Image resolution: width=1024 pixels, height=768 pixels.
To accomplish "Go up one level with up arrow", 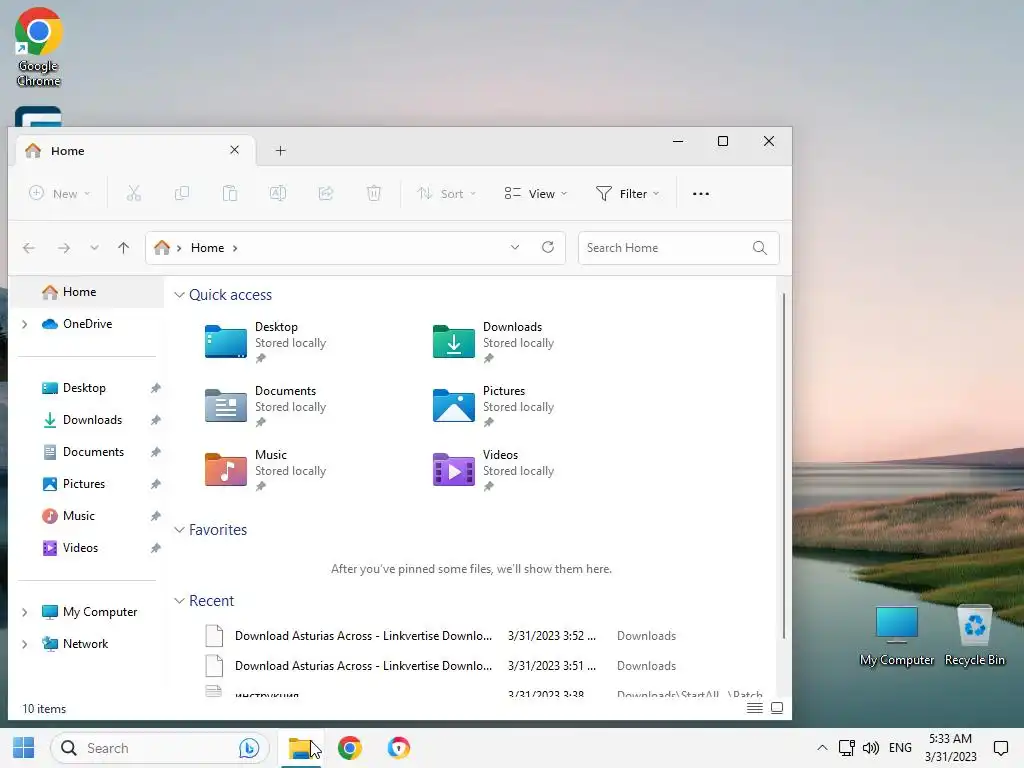I will click(123, 248).
